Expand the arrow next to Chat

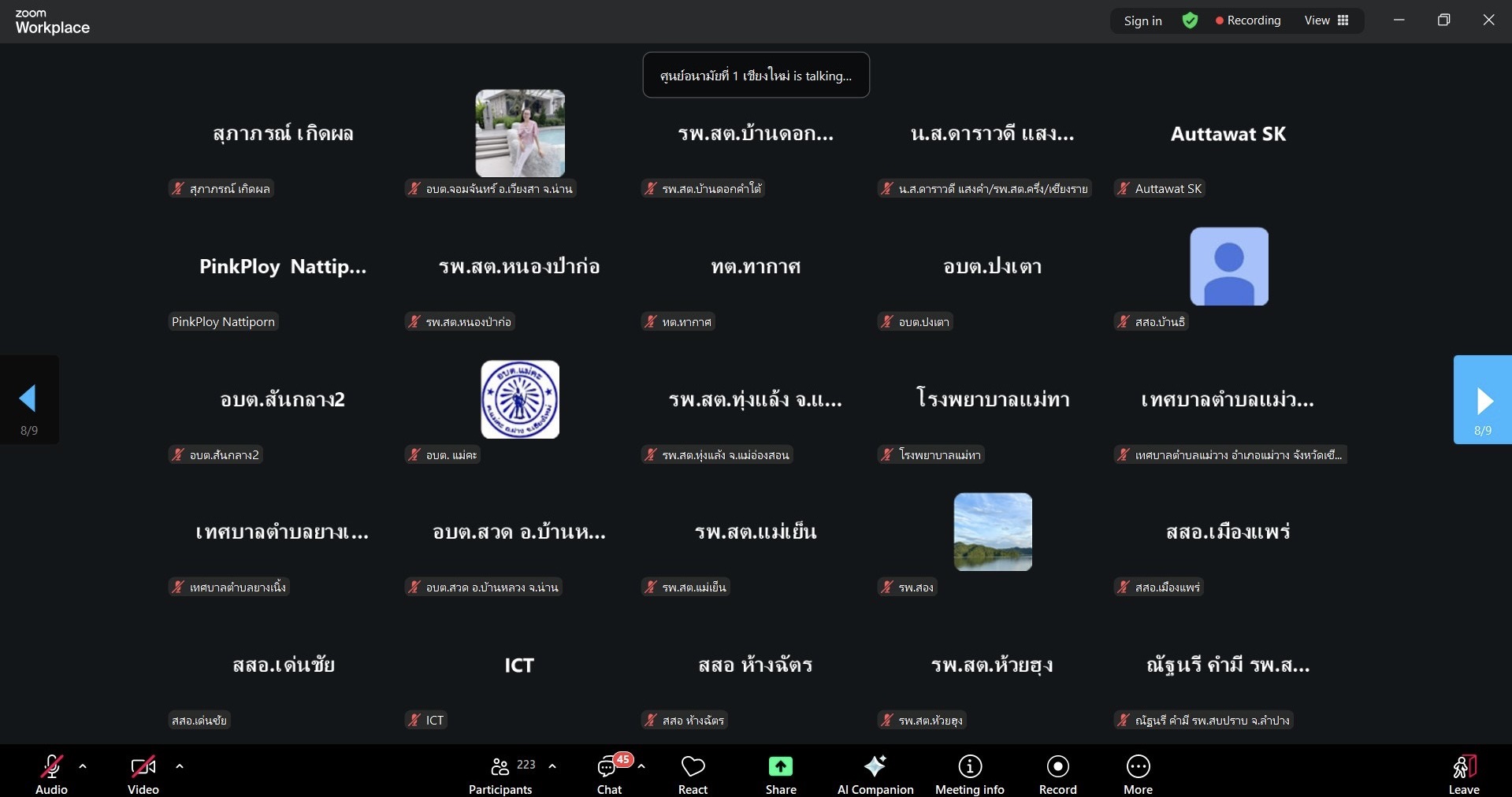click(x=641, y=765)
